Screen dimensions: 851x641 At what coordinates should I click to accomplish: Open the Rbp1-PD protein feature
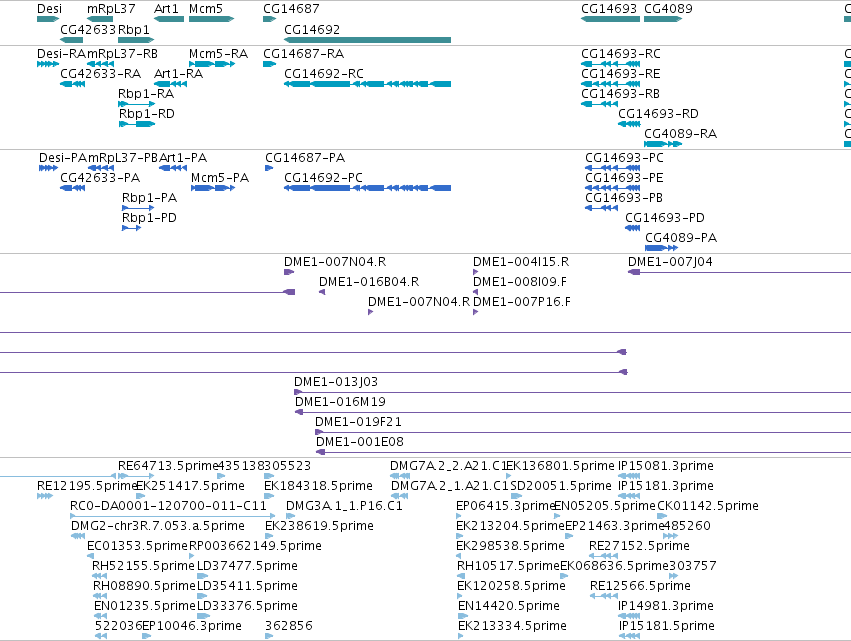[131, 228]
